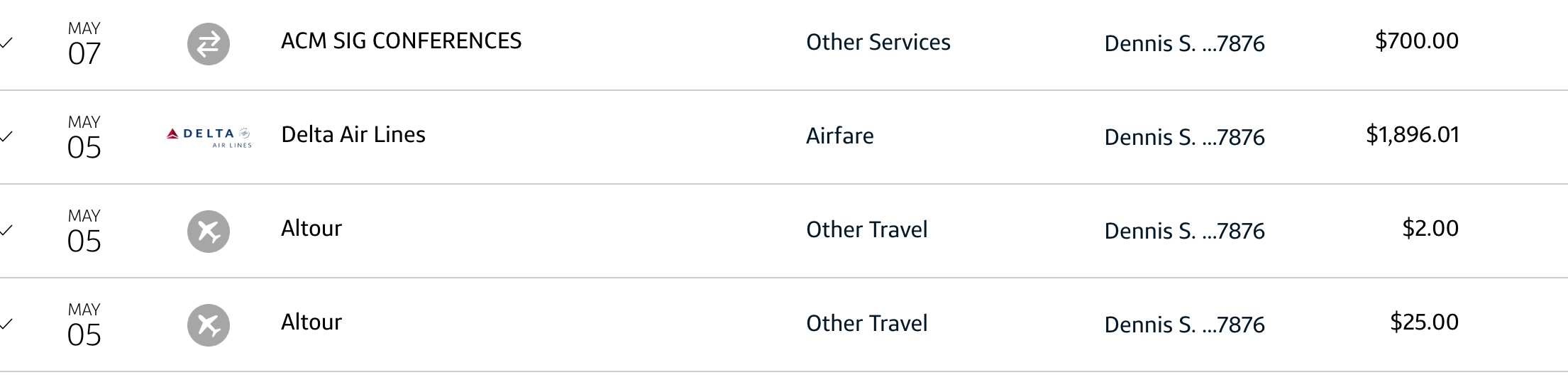This screenshot has height=375, width=1568.
Task: Click the Other Services category label
Action: point(878,43)
